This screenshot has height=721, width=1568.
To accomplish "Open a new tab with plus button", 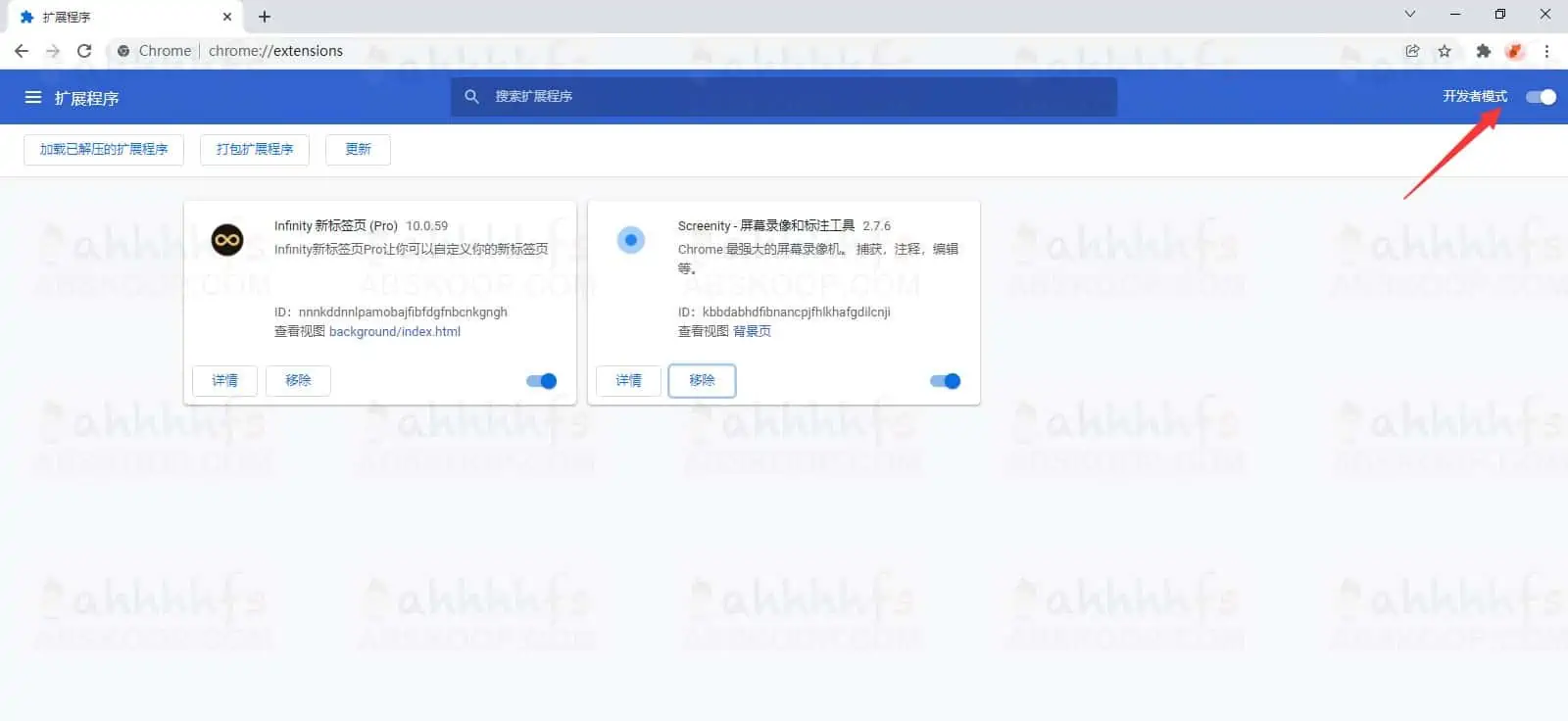I will coord(265,17).
